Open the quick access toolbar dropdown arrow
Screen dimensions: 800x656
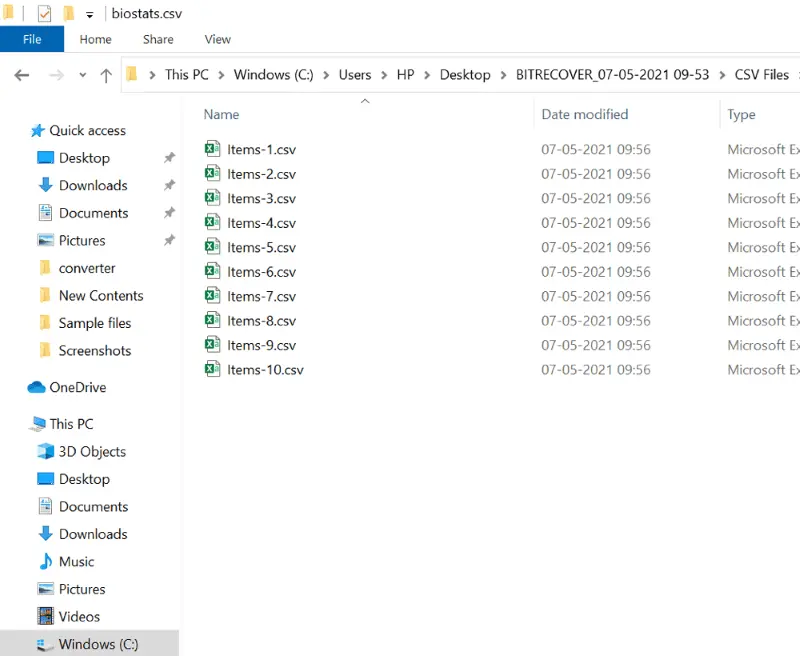[89, 15]
